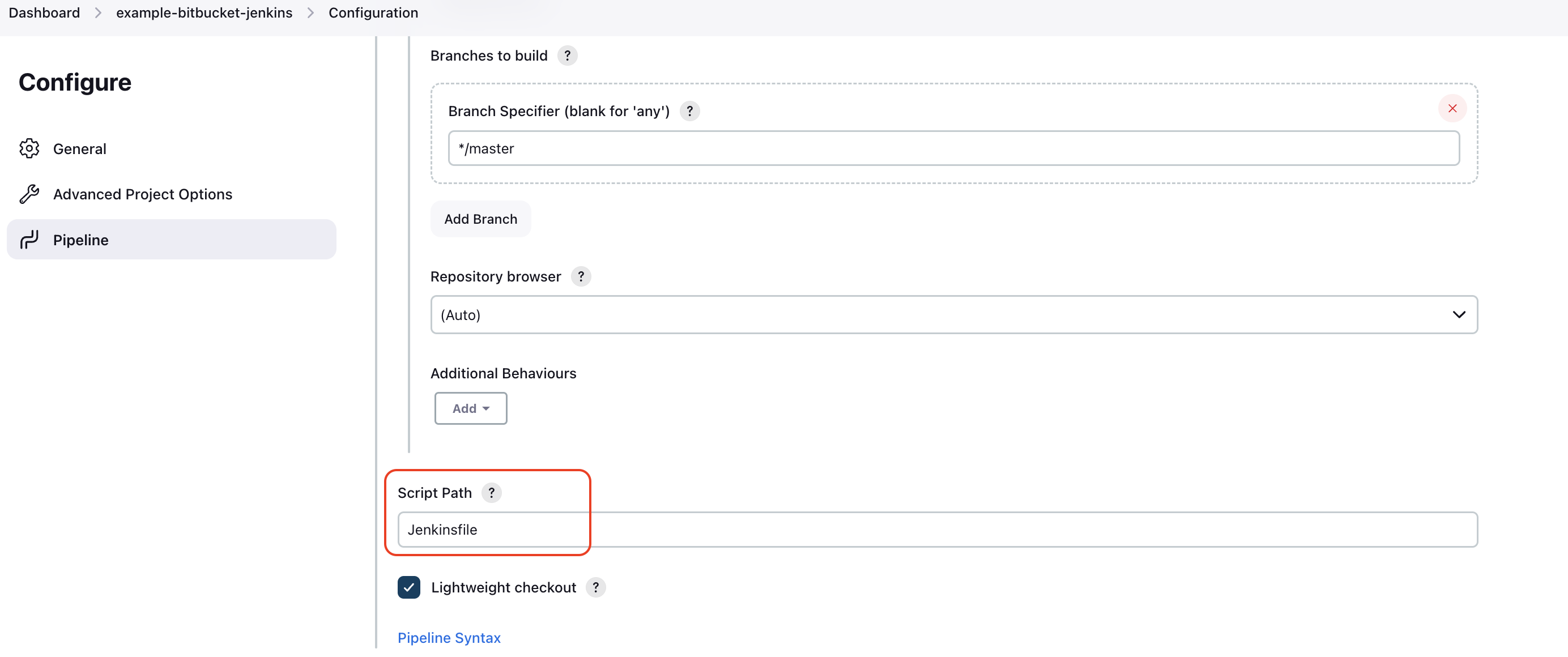Disable Lightweight checkout

click(x=409, y=587)
